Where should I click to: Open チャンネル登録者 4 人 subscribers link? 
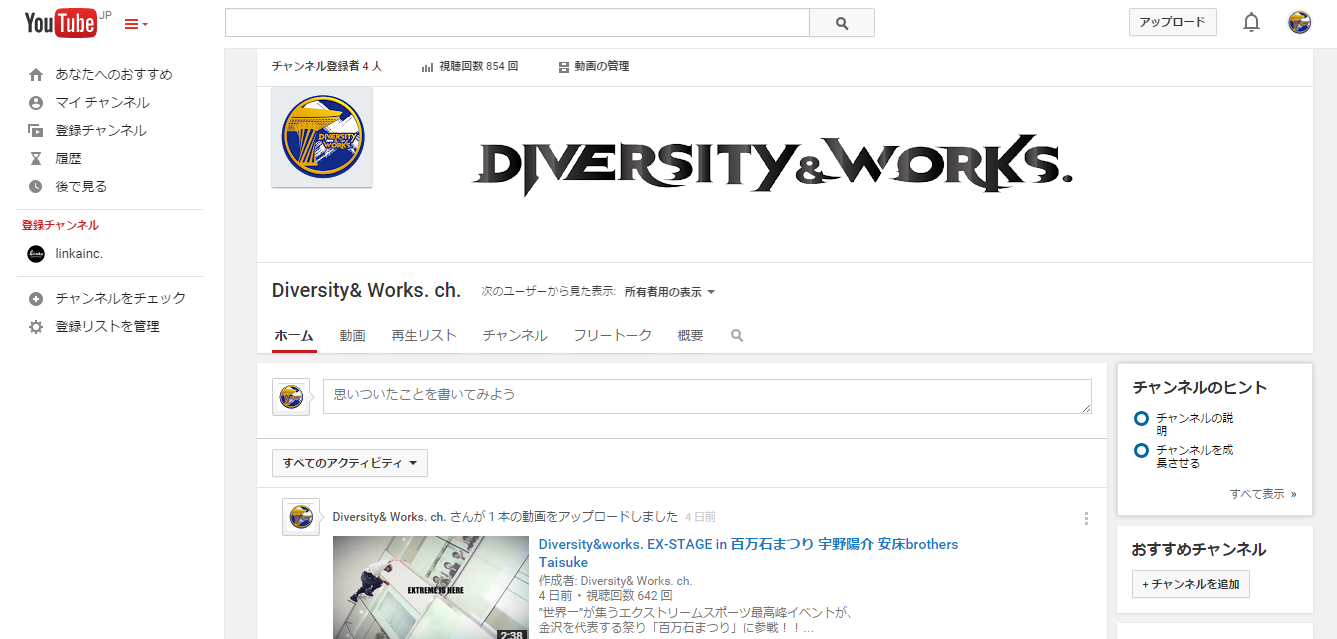327,66
